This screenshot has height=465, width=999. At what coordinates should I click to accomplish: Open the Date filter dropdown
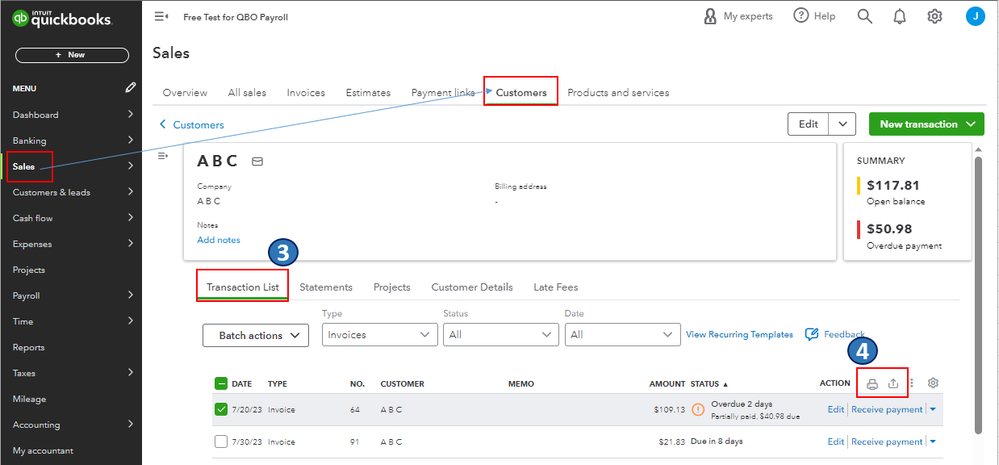[x=621, y=335]
